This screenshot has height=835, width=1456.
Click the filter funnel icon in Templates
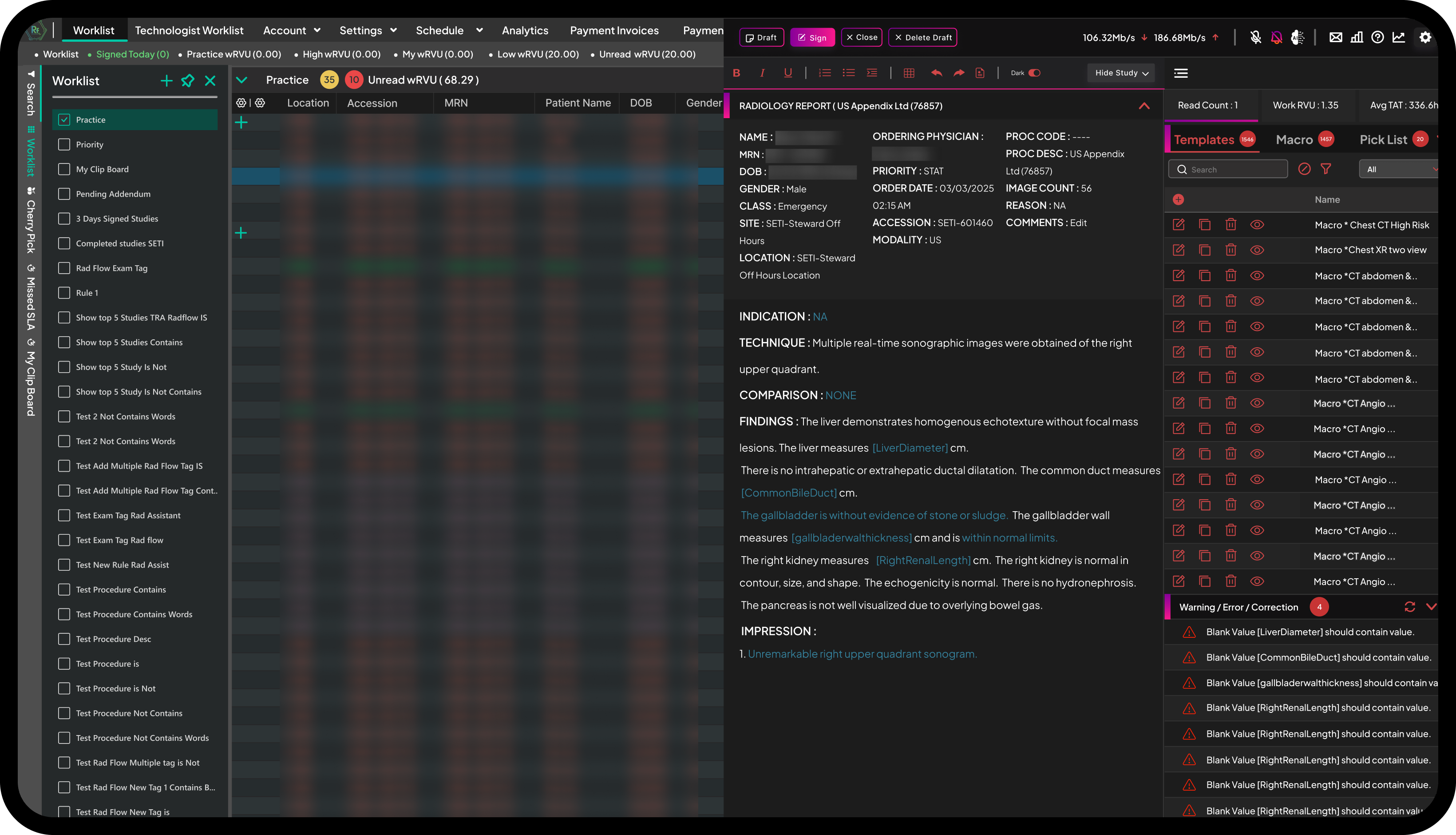pos(1325,169)
